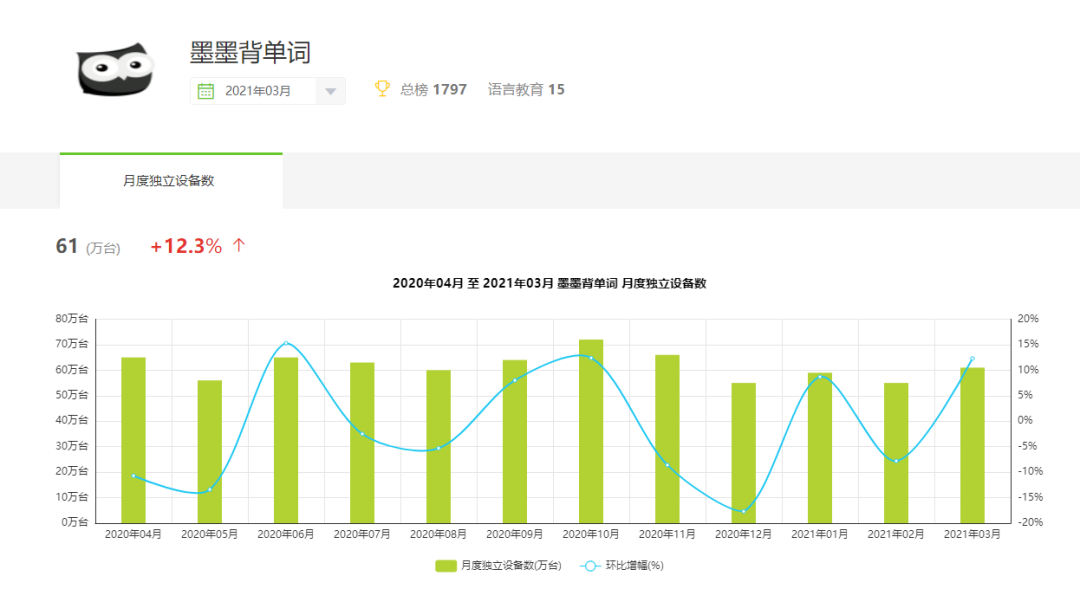1080x589 pixels.
Task: Click the -20% right axis label
Action: pos(1030,522)
